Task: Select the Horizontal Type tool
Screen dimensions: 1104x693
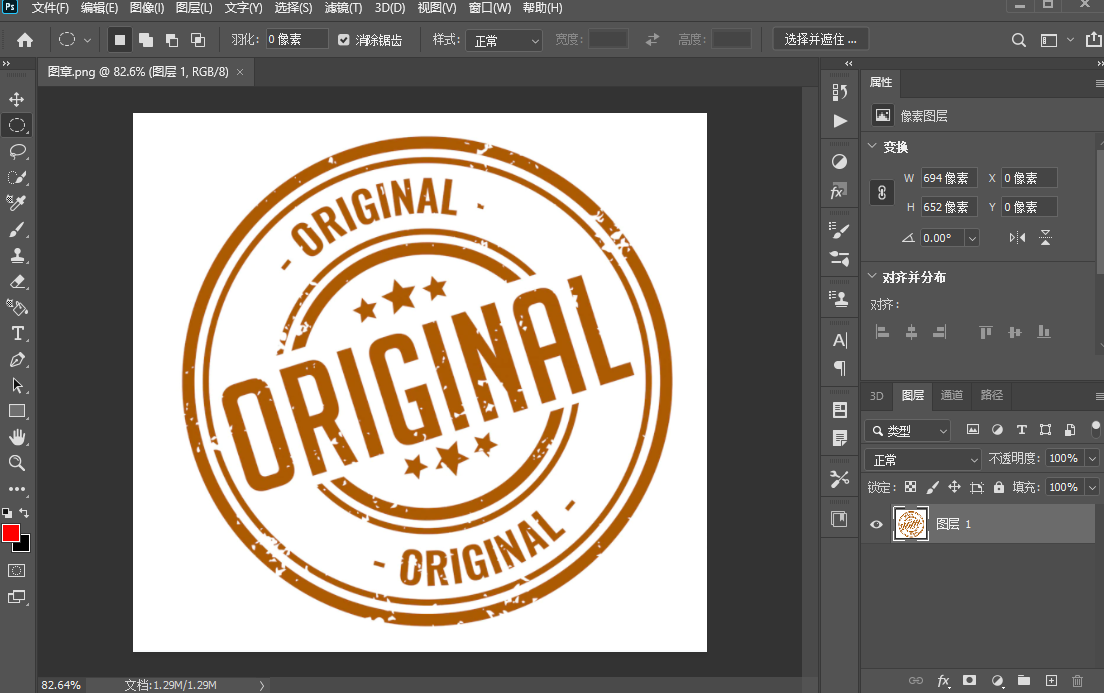Action: tap(17, 333)
